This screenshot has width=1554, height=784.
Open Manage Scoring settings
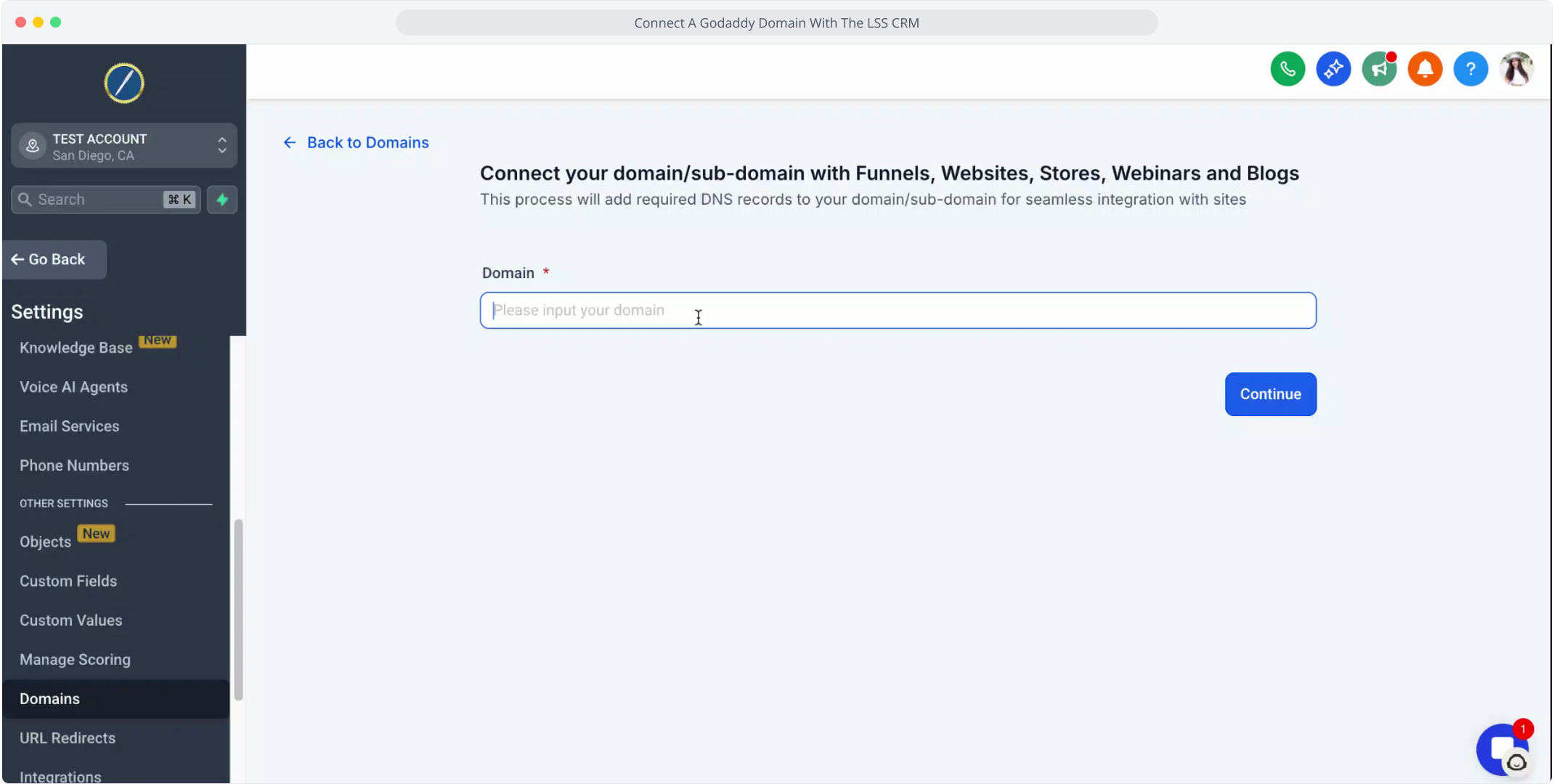coord(75,659)
